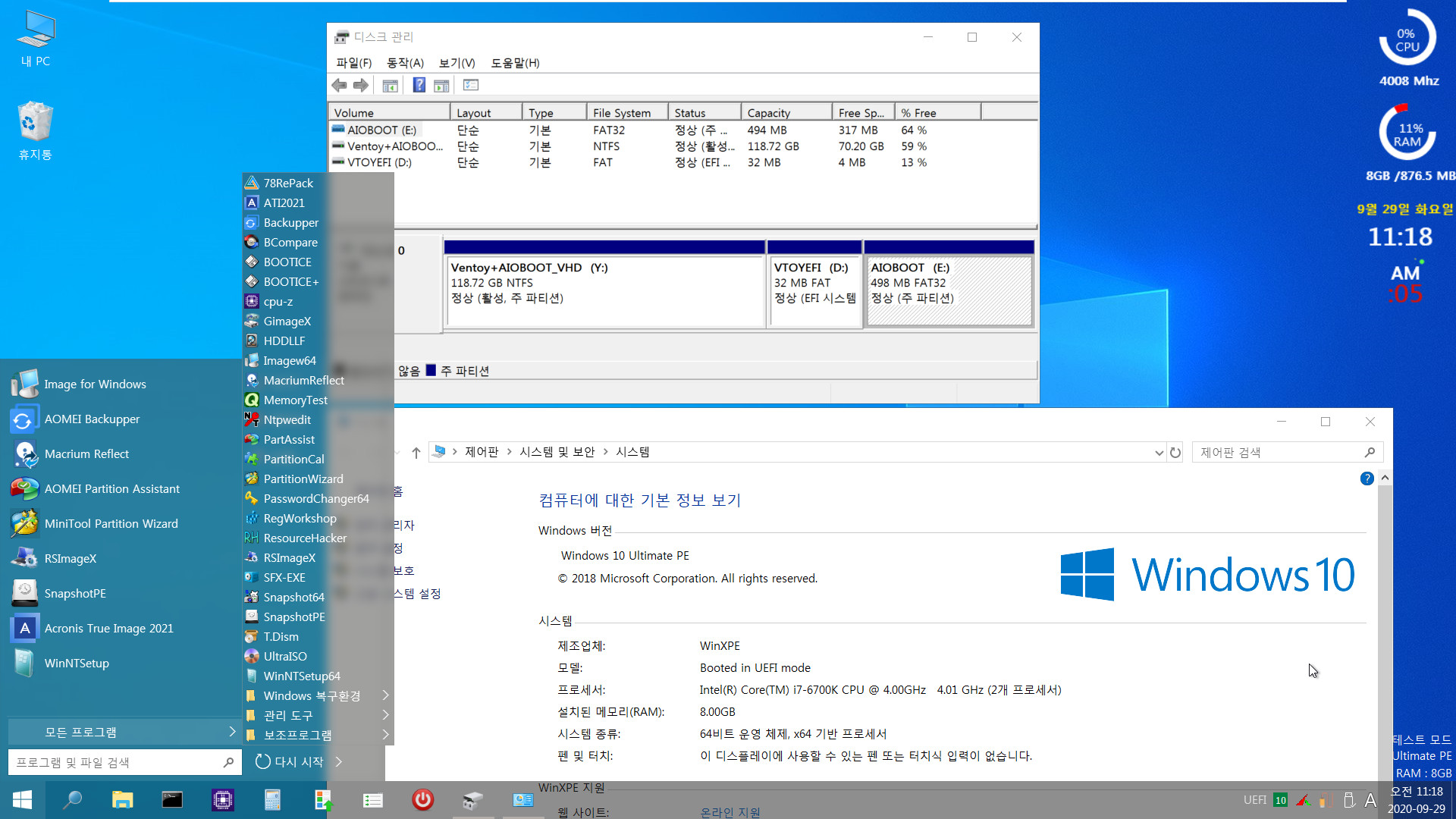
Task: Click the green 10 tray icon
Action: 1280,800
